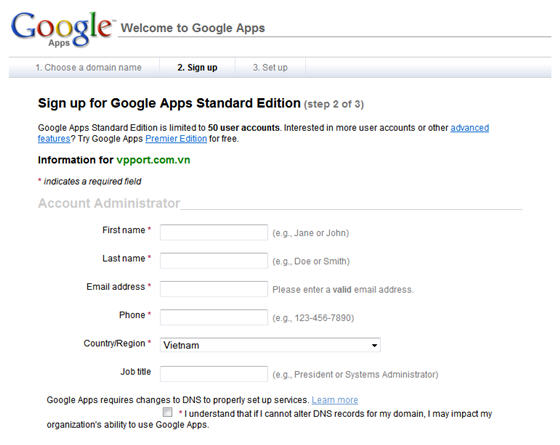The height and width of the screenshot is (445, 560).
Task: Focus the Phone input field
Action: click(214, 317)
